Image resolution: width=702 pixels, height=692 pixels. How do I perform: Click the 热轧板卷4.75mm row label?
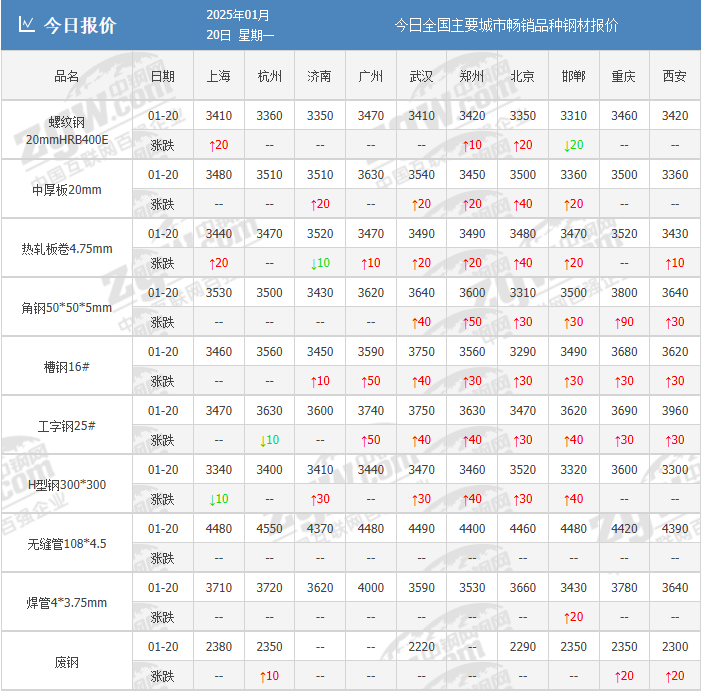tap(67, 249)
